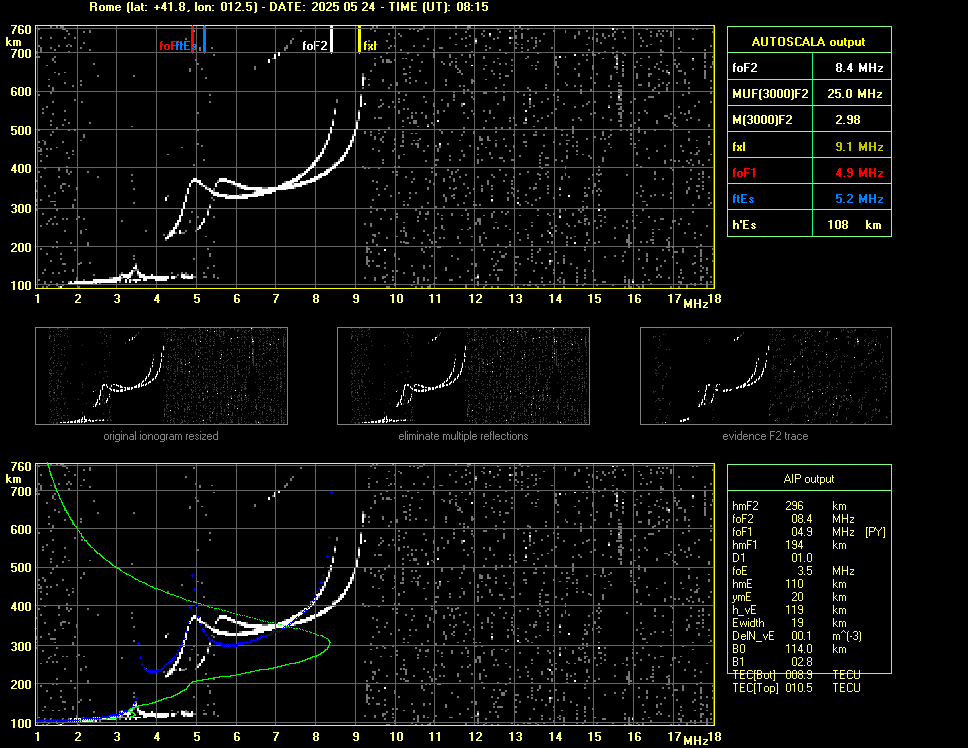Viewport: 968px width, 748px height.
Task: Select the 'original ionogram resized' thumbnail
Action: click(161, 376)
